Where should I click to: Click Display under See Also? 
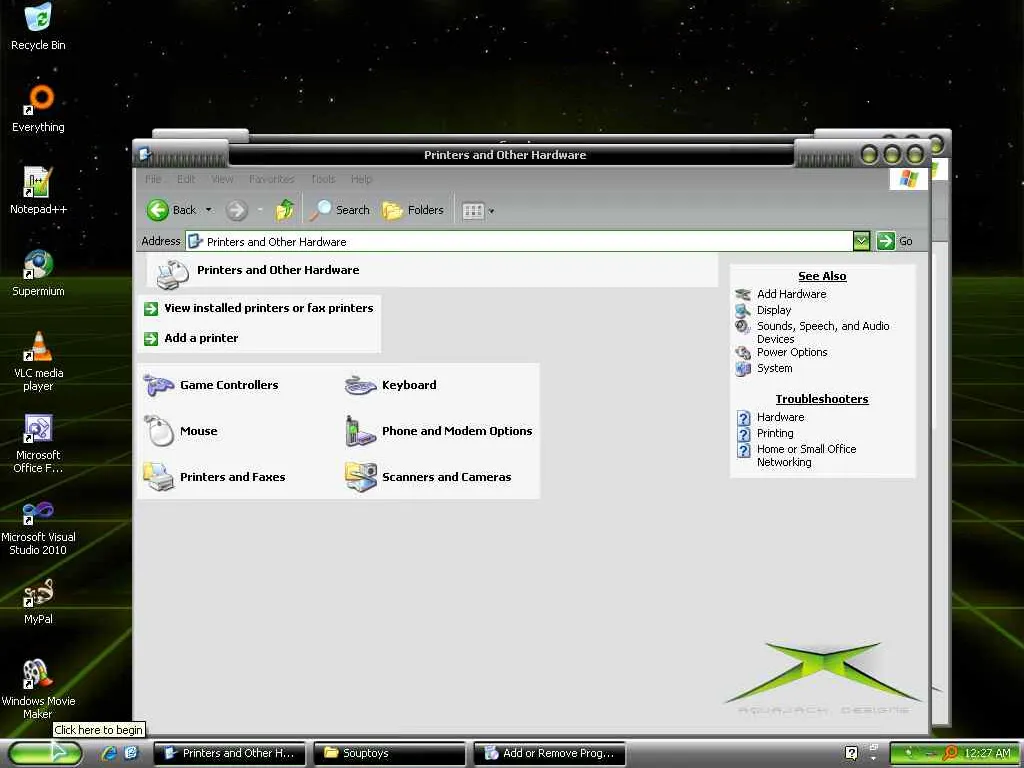(774, 310)
